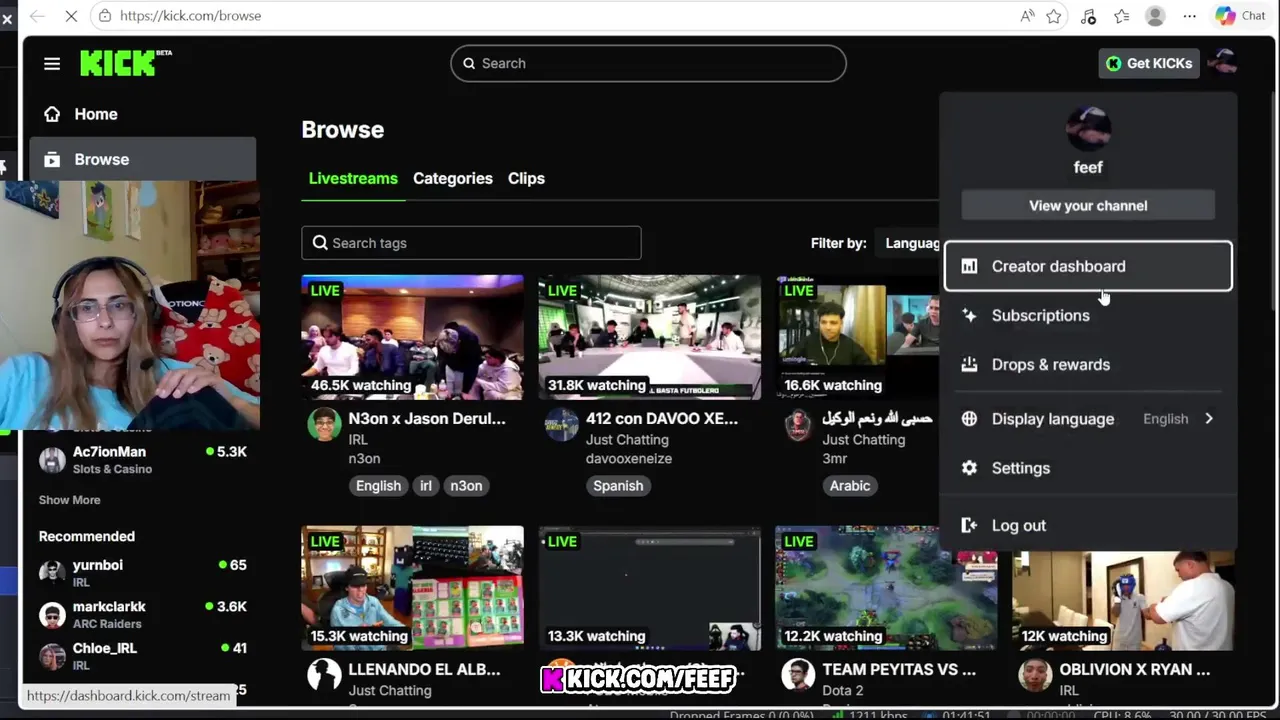Select Drops & rewards menu item
Image resolution: width=1280 pixels, height=720 pixels.
pyautogui.click(x=1088, y=364)
